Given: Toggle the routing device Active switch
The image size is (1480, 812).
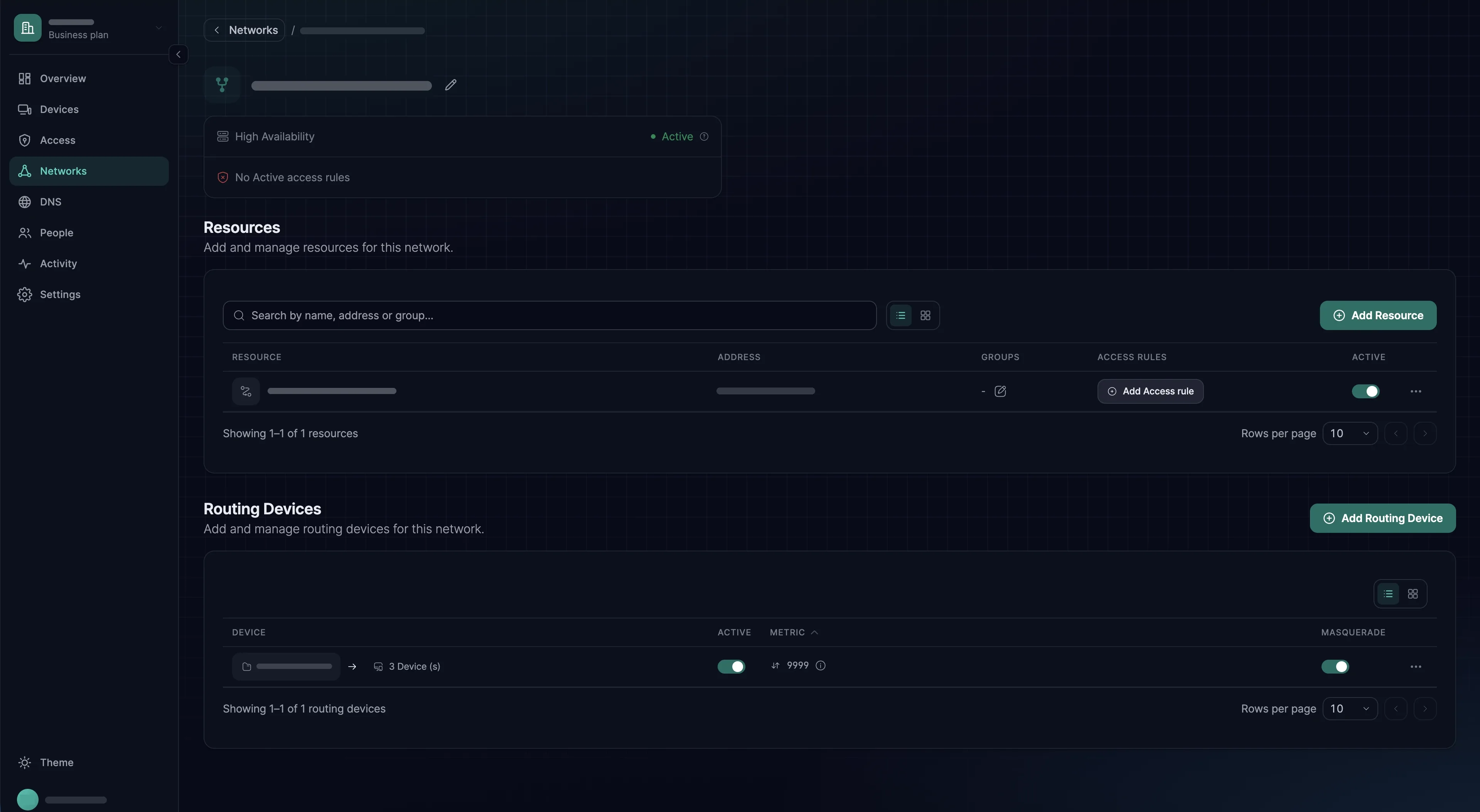Looking at the screenshot, I should tap(731, 667).
